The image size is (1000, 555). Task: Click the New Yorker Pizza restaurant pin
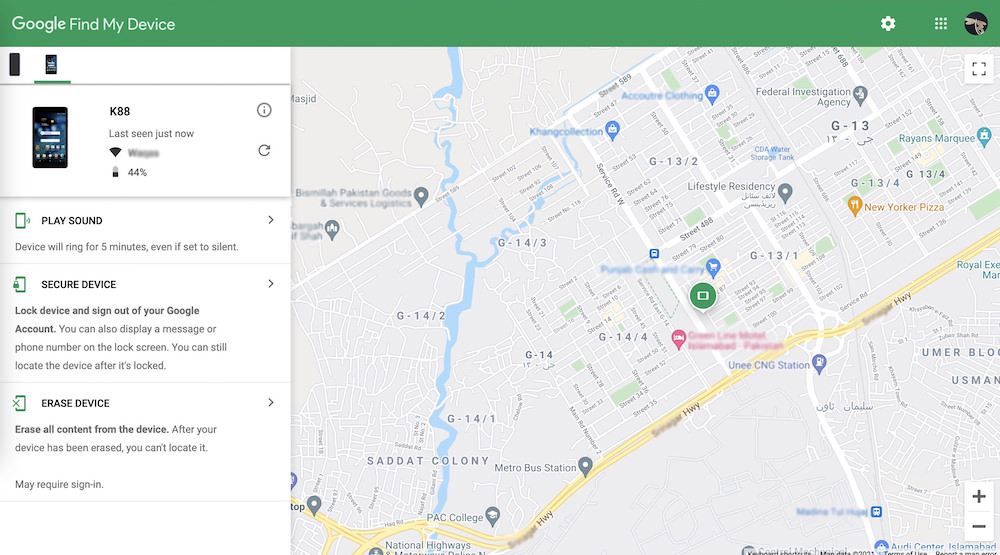pos(855,205)
